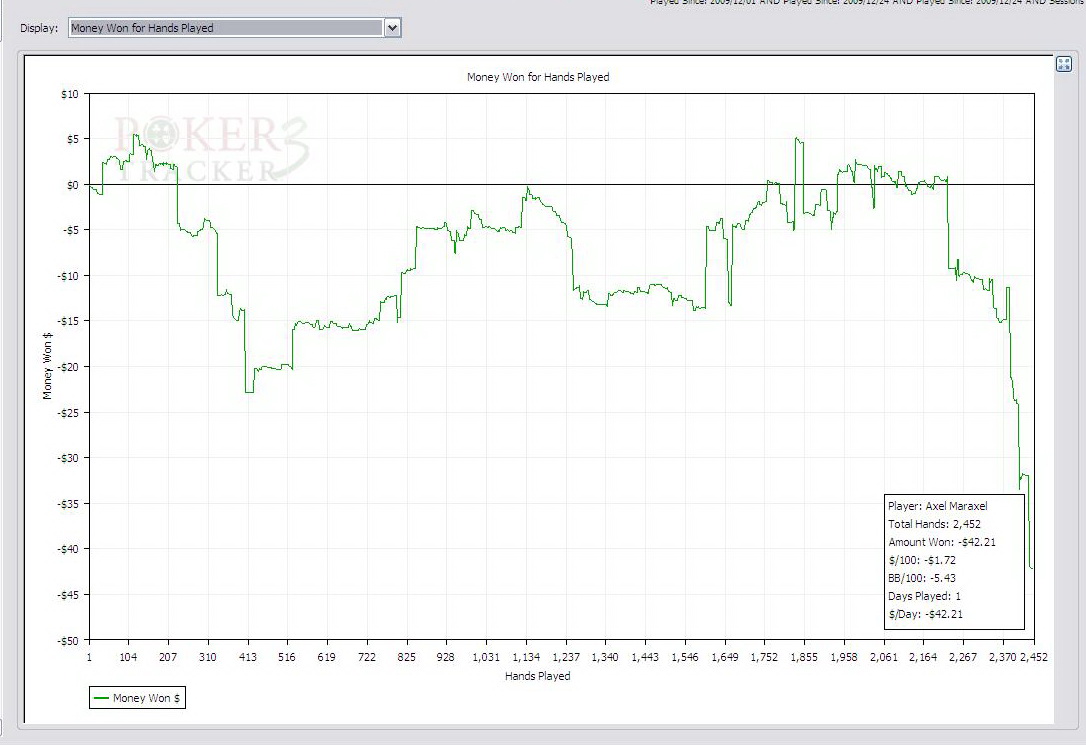Click the chart title Money Won for Hands Played

tap(538, 77)
